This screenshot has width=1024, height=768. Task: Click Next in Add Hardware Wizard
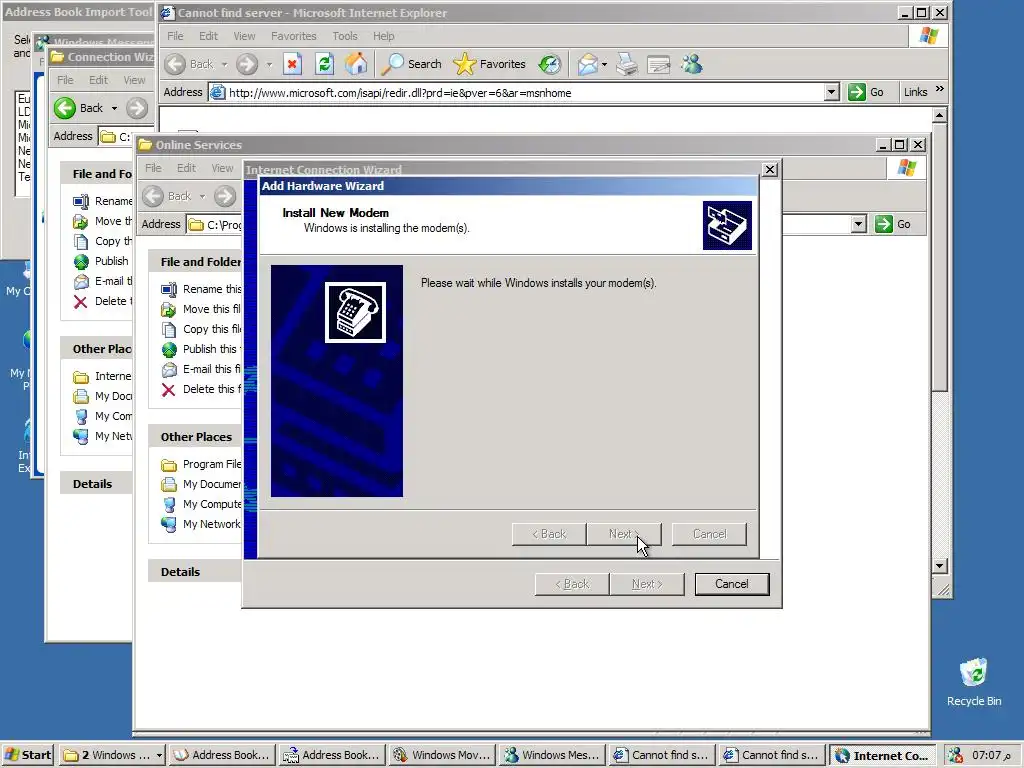[624, 534]
